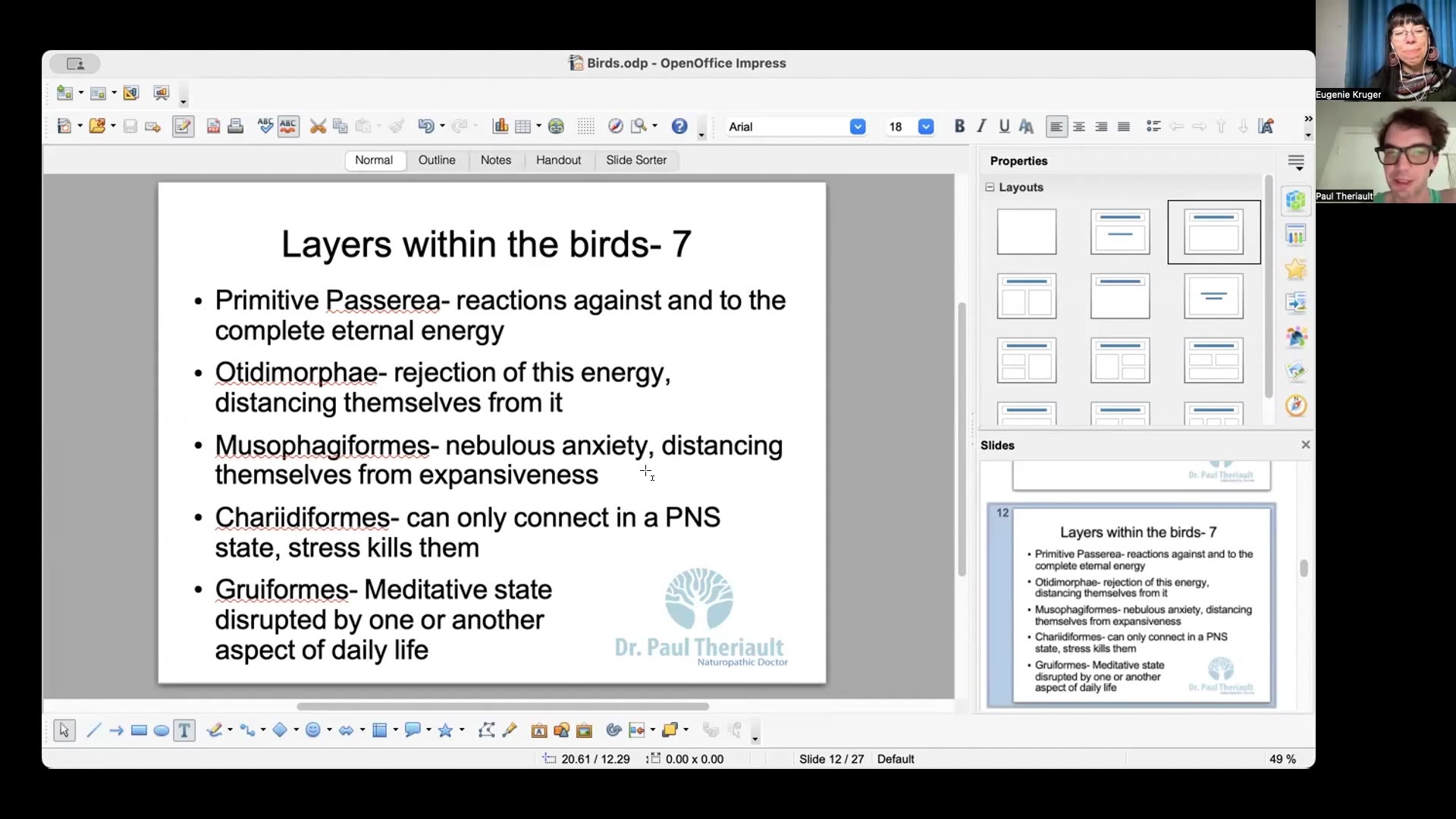The image size is (1456, 819).
Task: Select the Text tool in the drawing toolbar
Action: tap(184, 730)
